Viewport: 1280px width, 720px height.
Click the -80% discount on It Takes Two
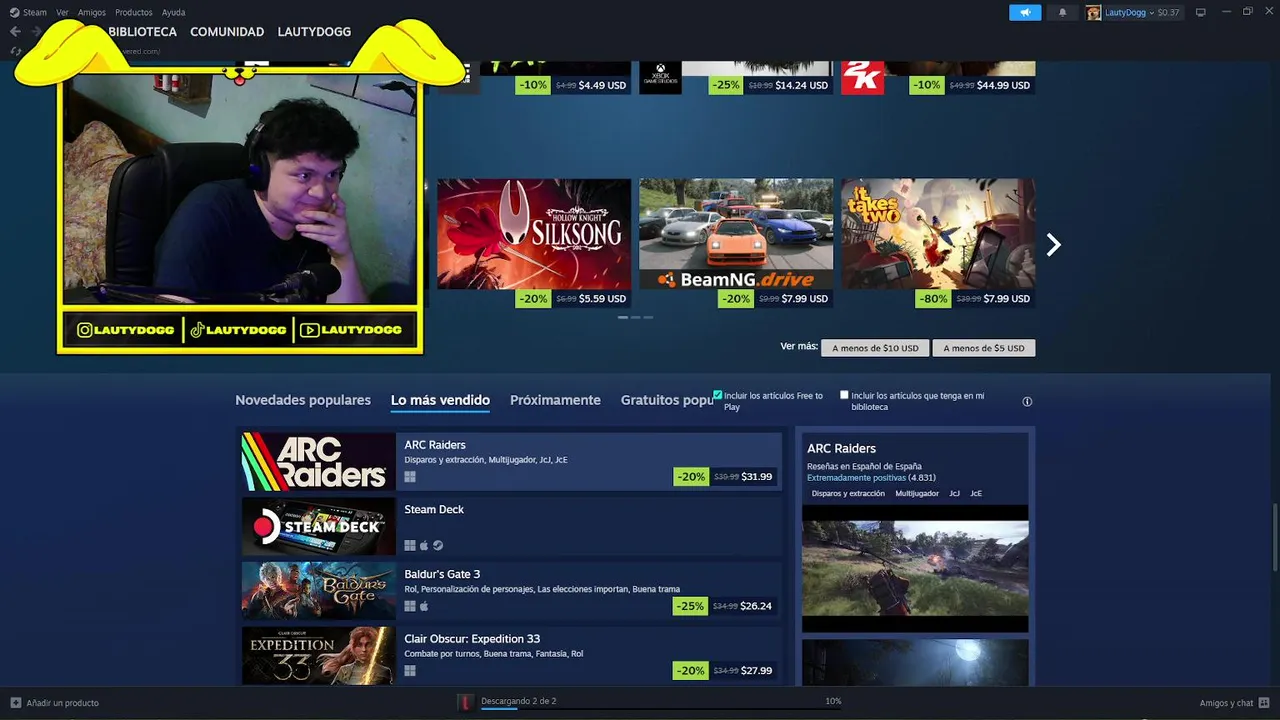click(x=932, y=299)
